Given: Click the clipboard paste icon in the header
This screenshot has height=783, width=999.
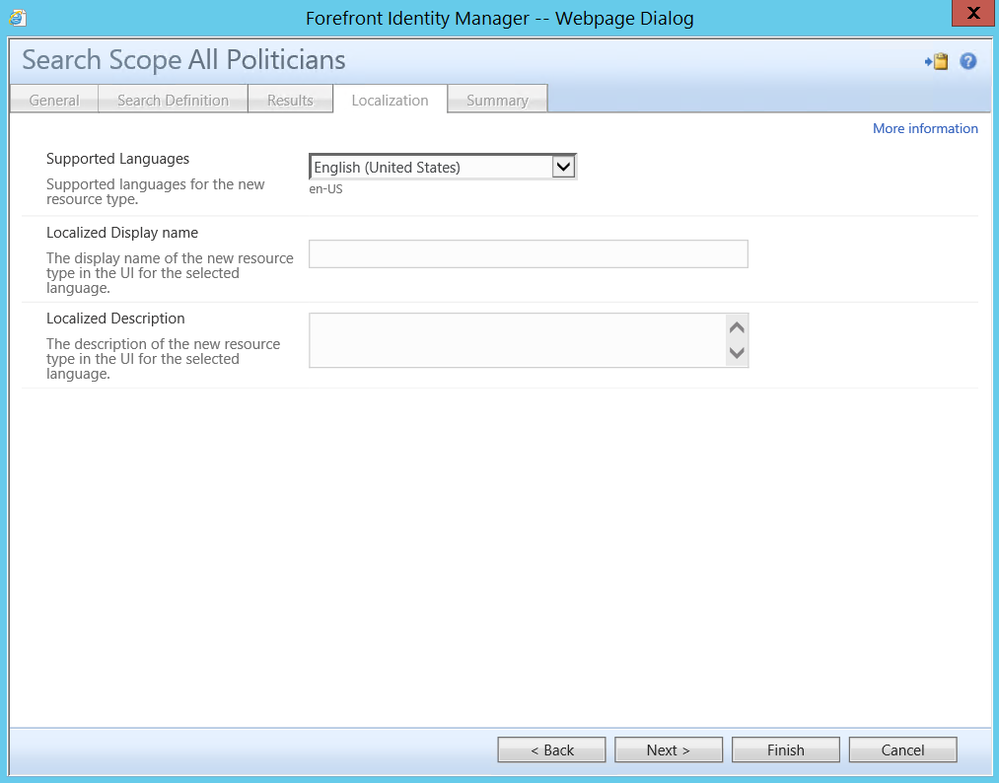Looking at the screenshot, I should point(937,62).
